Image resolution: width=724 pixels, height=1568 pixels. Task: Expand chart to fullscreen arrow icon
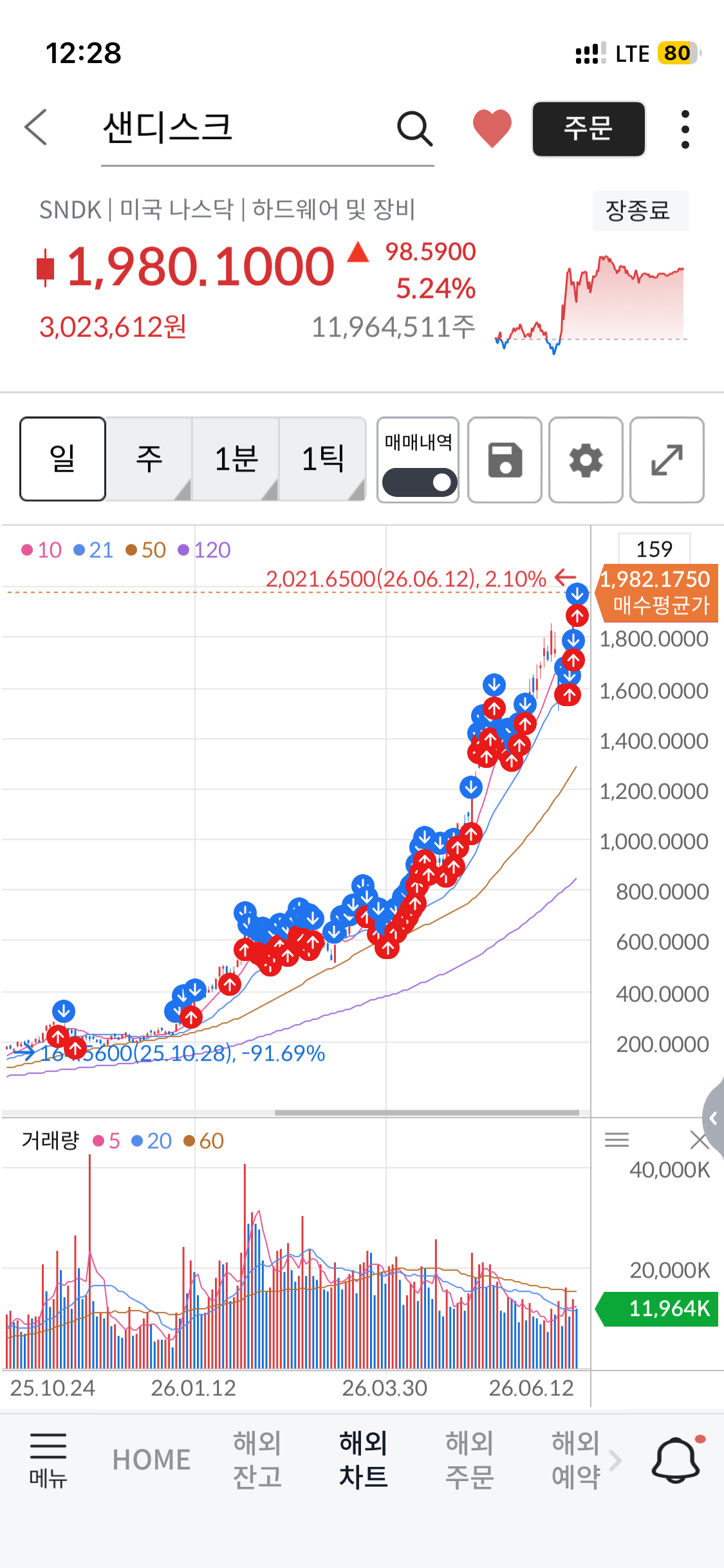(667, 460)
